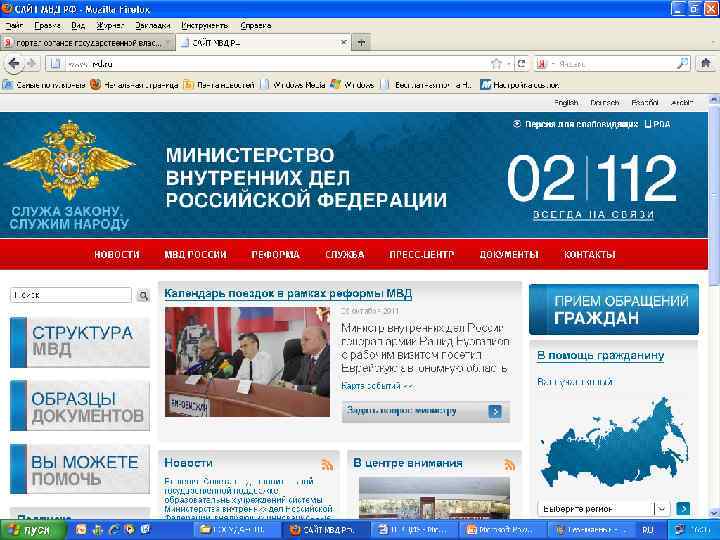
Task: Click the RU language indicator in taskbar
Action: click(647, 530)
